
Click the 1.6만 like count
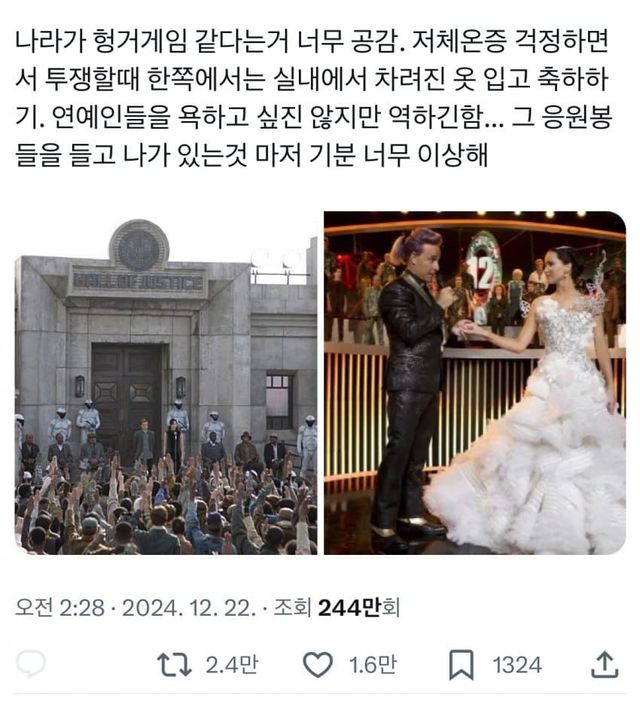pos(372,665)
